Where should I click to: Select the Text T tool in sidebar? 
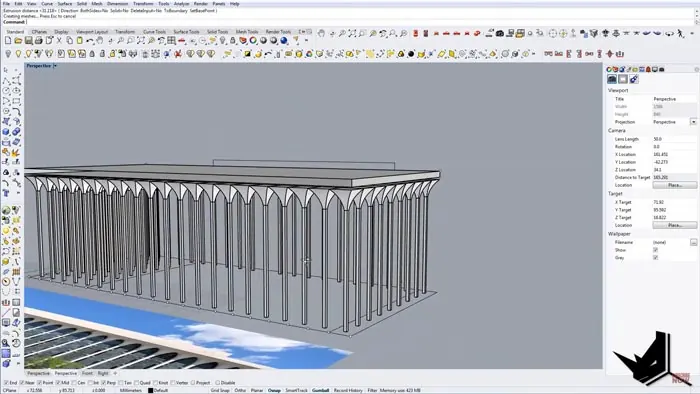click(x=6, y=193)
